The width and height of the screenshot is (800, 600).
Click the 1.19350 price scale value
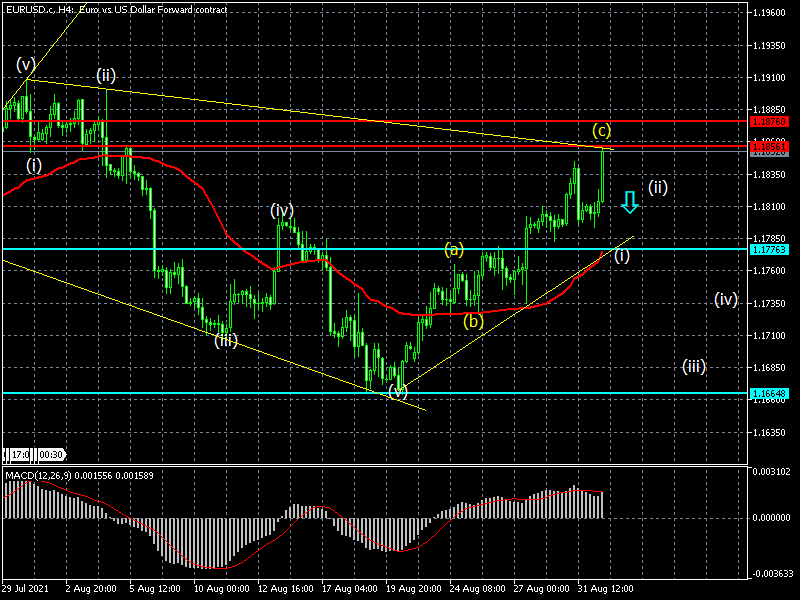tap(769, 46)
